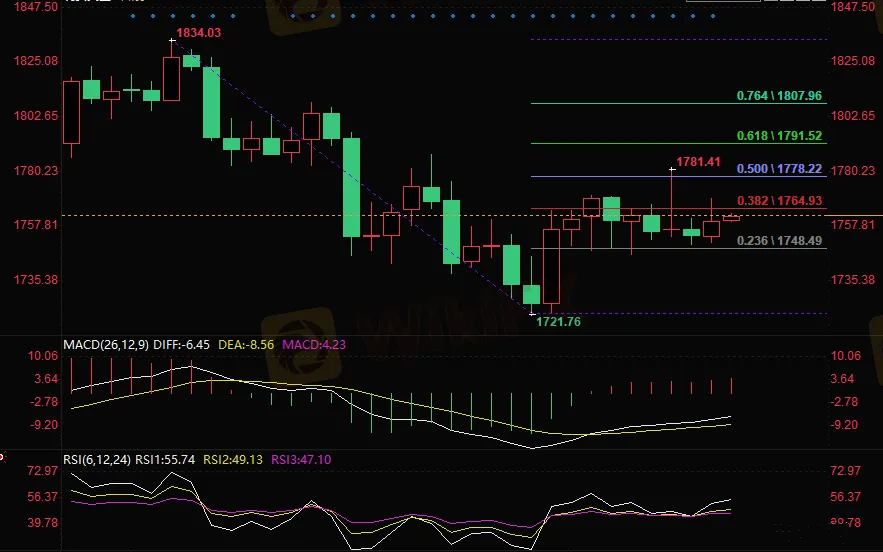883x552 pixels.
Task: Click -2.78 on the left MACD axis
Action: pyautogui.click(x=43, y=402)
